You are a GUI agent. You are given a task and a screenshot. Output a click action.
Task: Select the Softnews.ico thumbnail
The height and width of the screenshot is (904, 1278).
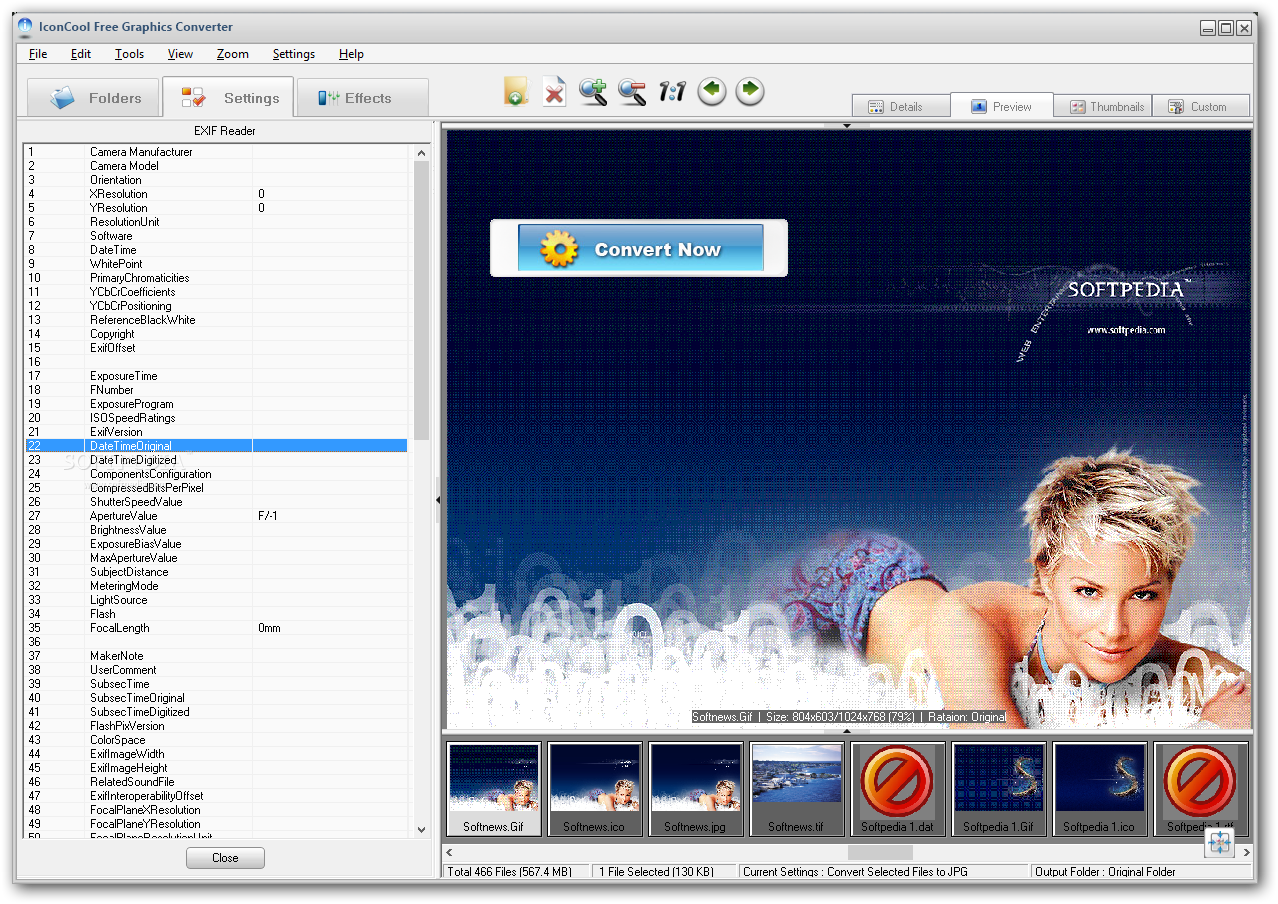595,788
